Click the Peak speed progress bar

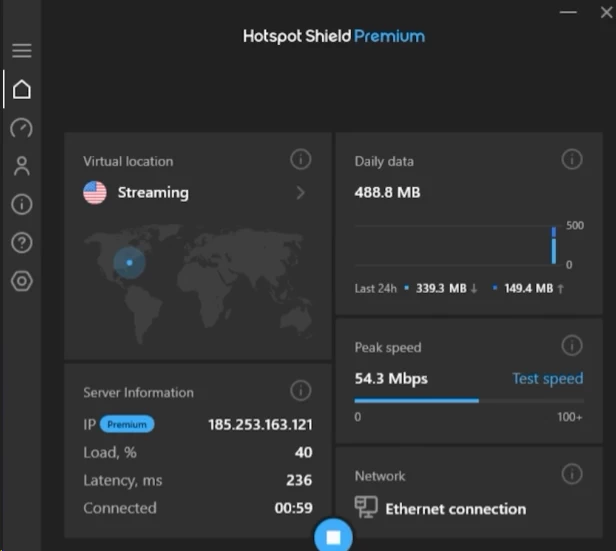(x=469, y=401)
